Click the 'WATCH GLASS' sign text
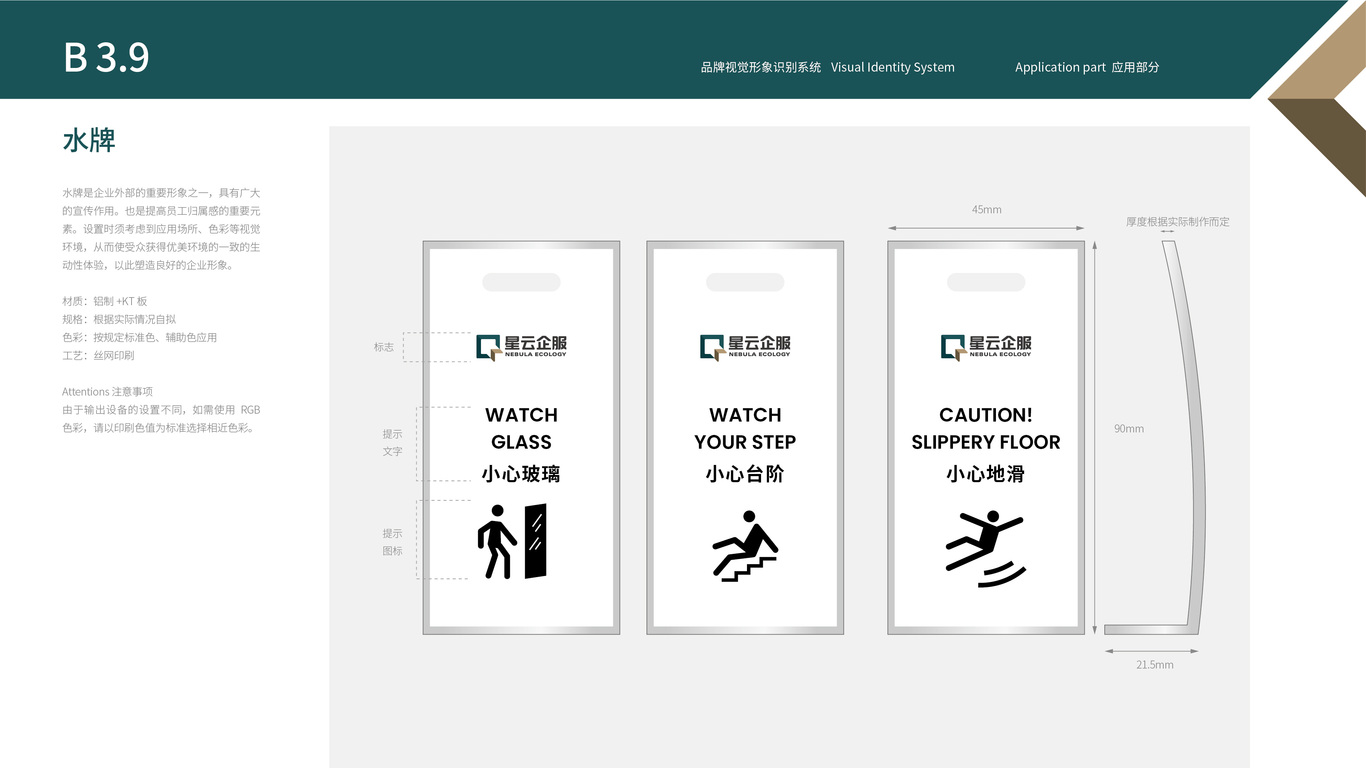The height and width of the screenshot is (768, 1366). 521,428
